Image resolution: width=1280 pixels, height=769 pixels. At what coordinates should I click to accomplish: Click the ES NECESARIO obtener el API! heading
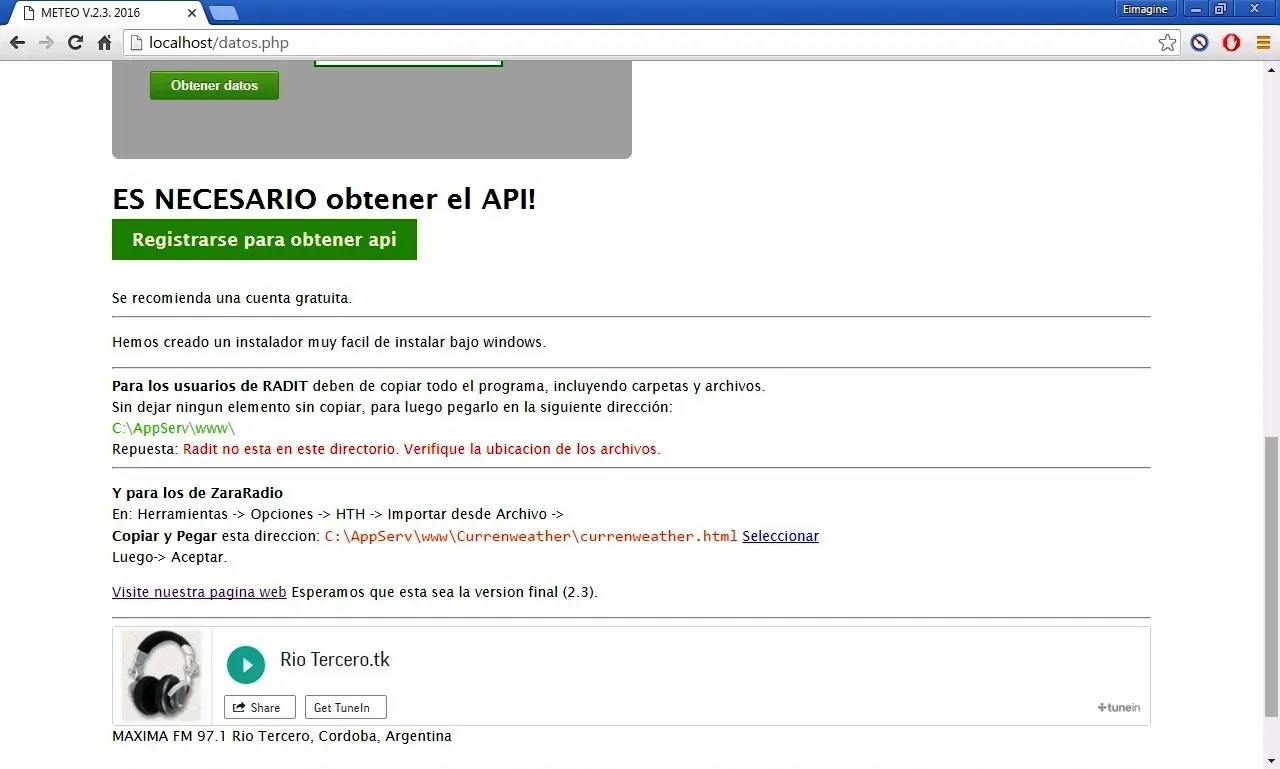[324, 199]
